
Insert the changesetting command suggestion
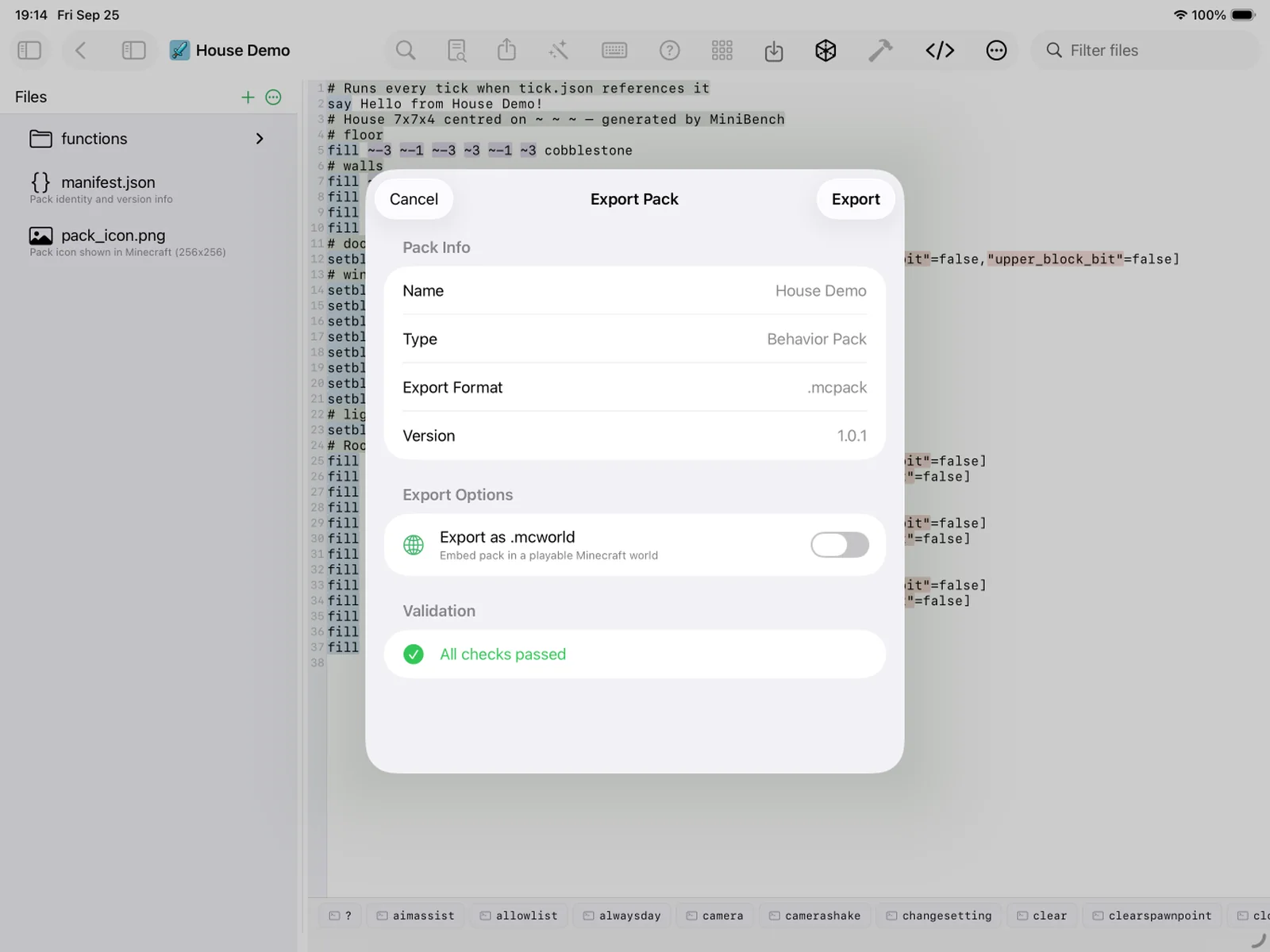pyautogui.click(x=939, y=916)
